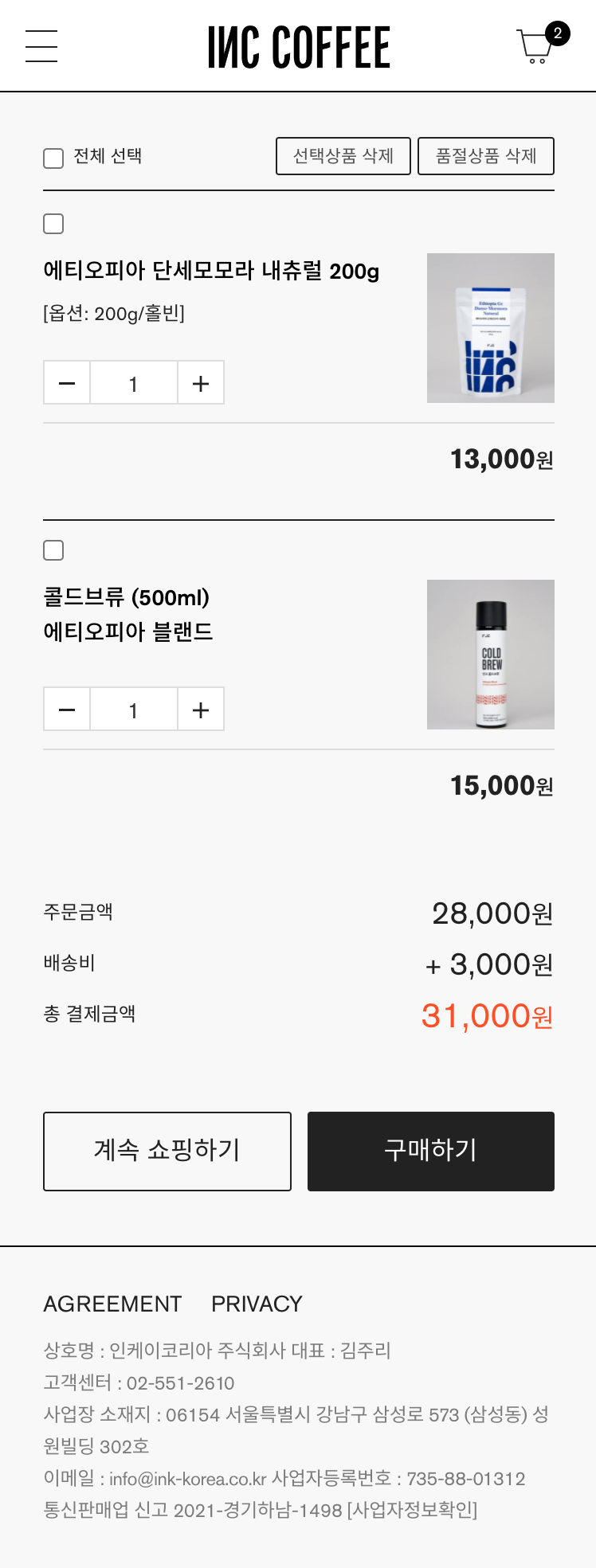This screenshot has width=596, height=1568.
Task: Open the shopping cart icon
Action: pos(535,46)
